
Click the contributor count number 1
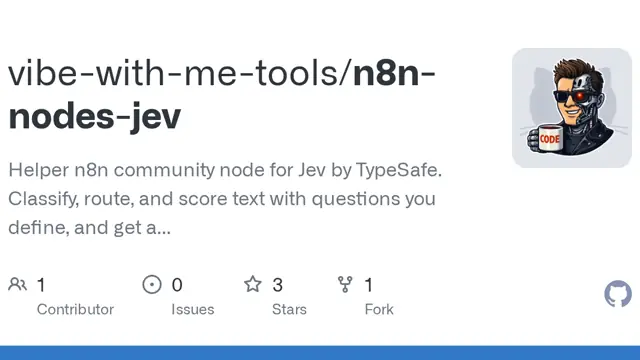[x=41, y=285]
